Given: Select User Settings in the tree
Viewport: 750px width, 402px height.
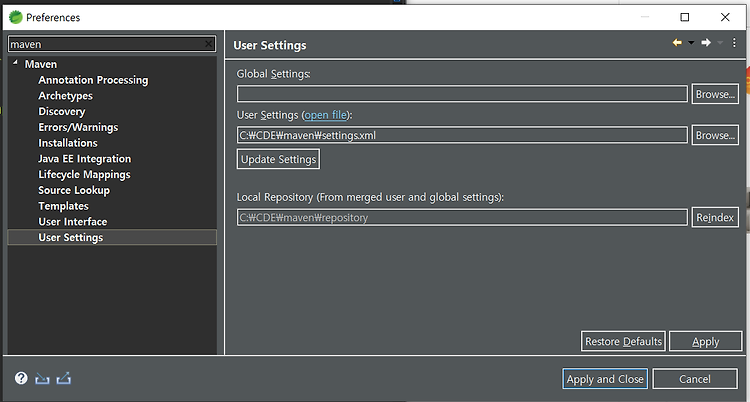Looking at the screenshot, I should click(112, 237).
